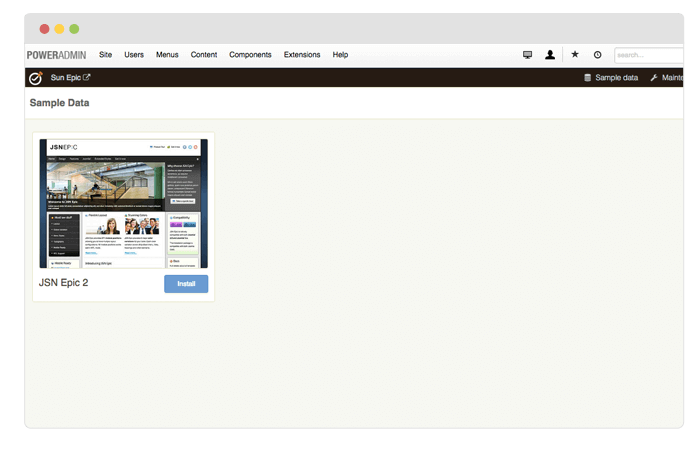Click the clock history icon

point(597,55)
